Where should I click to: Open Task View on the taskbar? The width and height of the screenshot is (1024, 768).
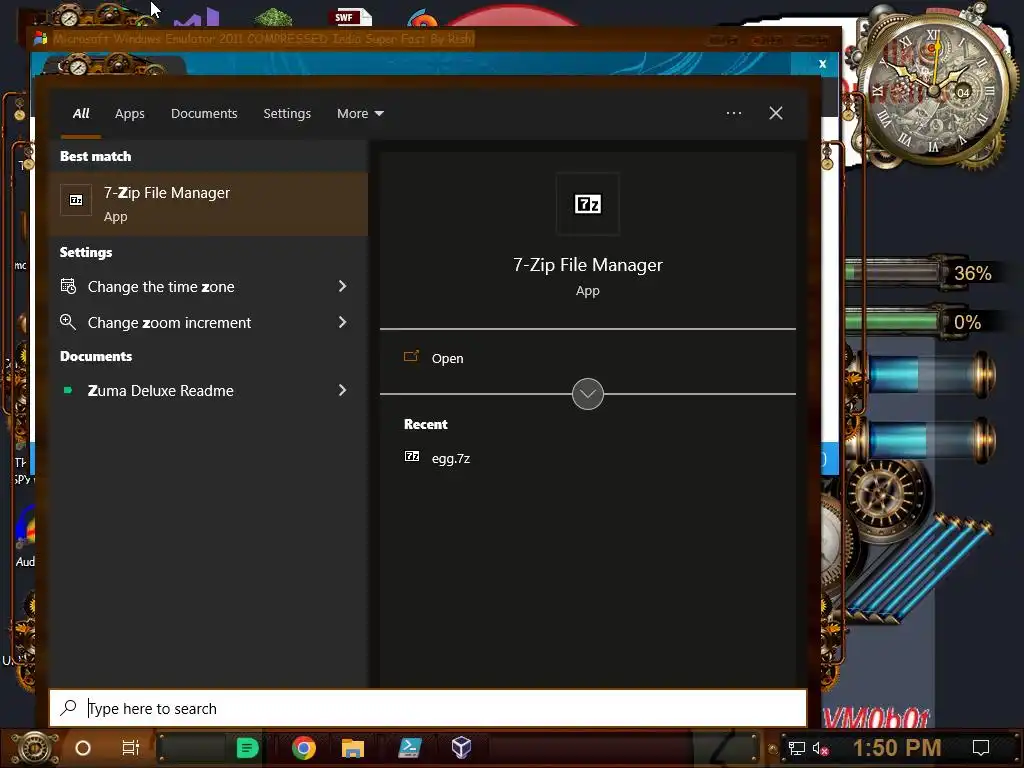tap(131, 748)
